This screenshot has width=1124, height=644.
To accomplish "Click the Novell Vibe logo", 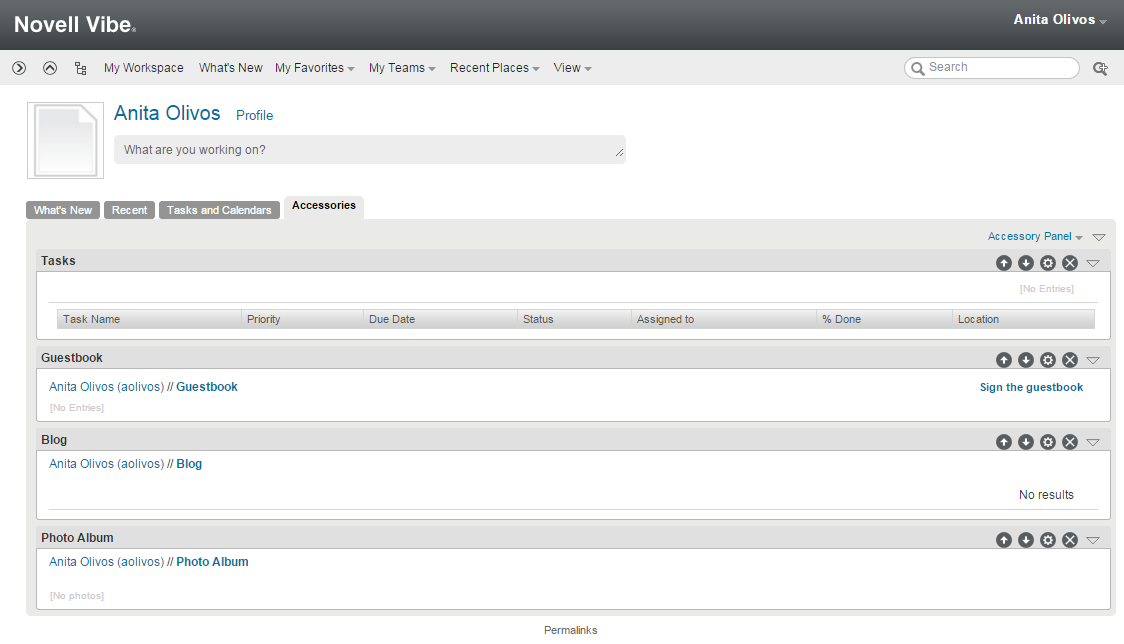I will [75, 25].
